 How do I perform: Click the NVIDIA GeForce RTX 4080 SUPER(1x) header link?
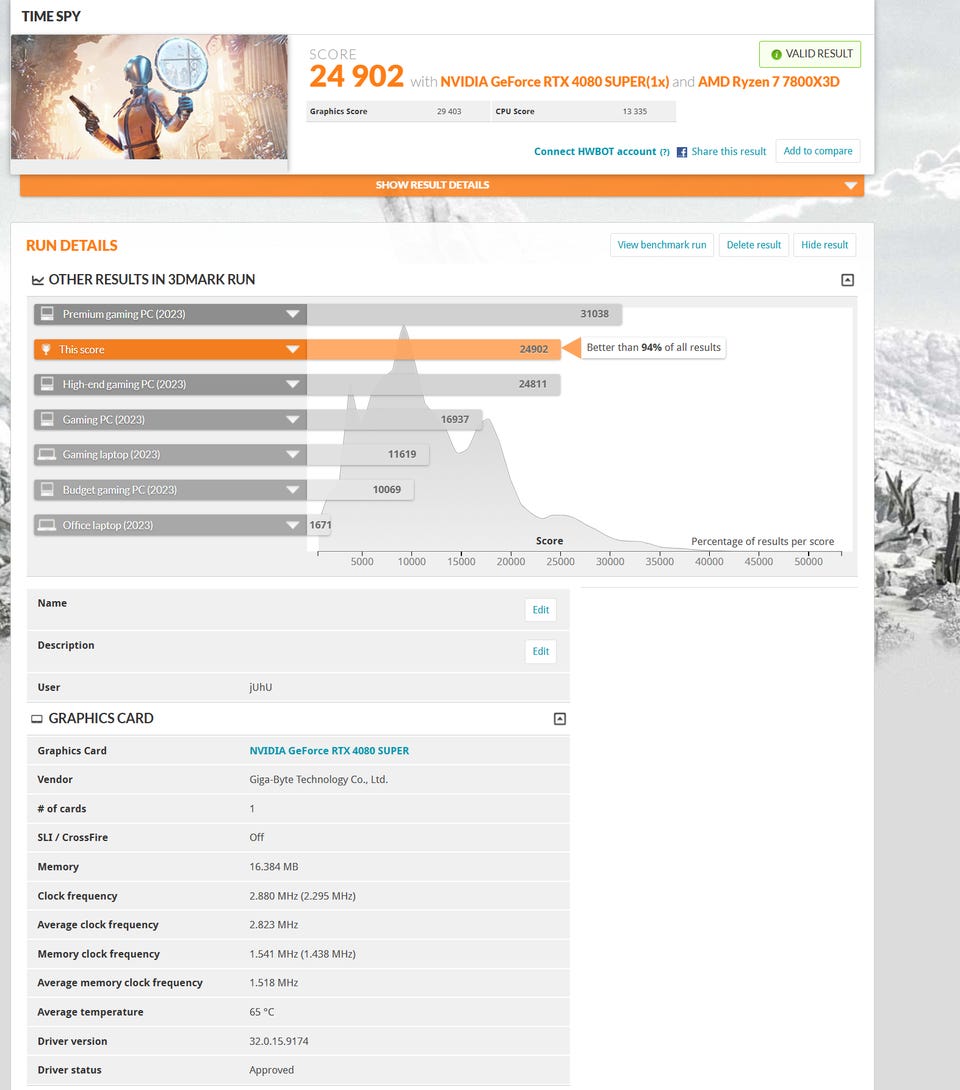(x=555, y=82)
